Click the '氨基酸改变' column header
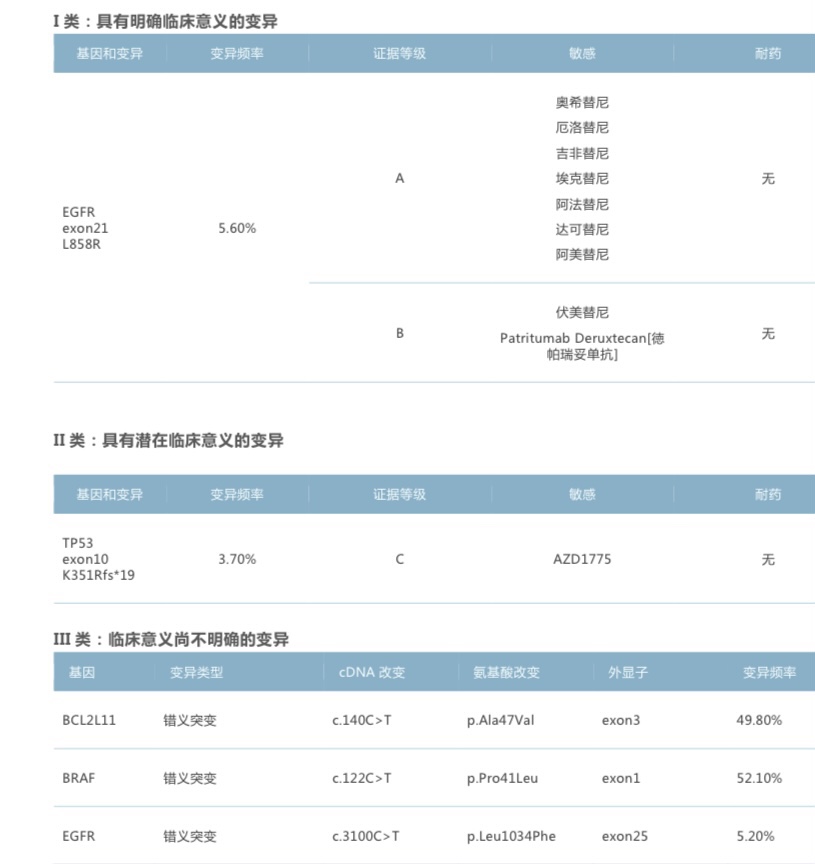This screenshot has height=864, width=815. (506, 672)
